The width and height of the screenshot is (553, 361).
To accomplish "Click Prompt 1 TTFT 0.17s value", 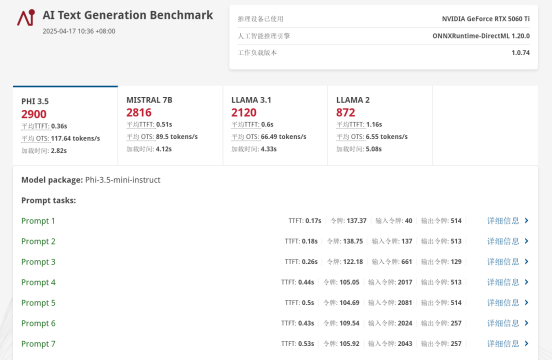I will click(313, 221).
